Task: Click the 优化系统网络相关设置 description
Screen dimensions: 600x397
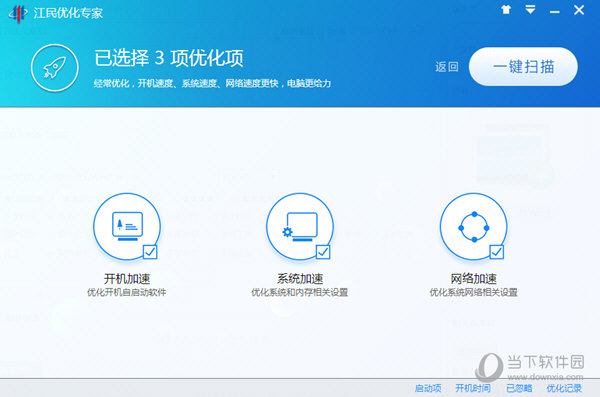Action: (473, 292)
